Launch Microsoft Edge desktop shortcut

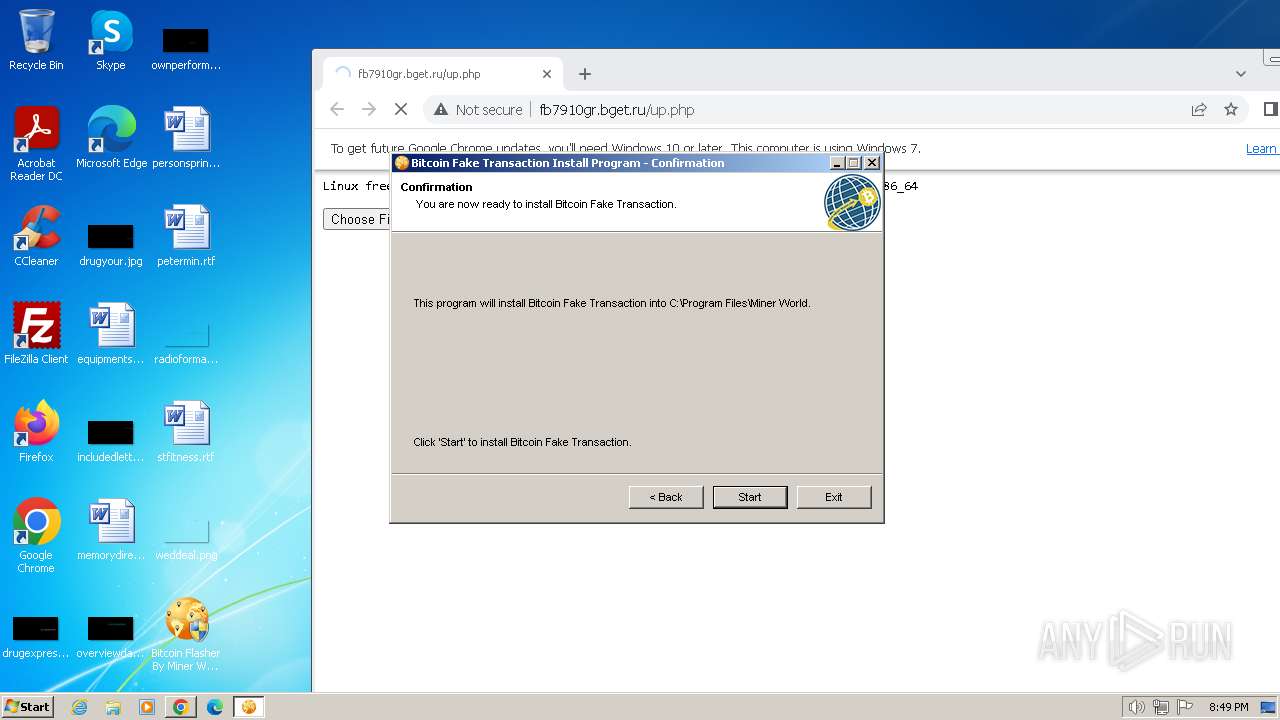point(111,138)
